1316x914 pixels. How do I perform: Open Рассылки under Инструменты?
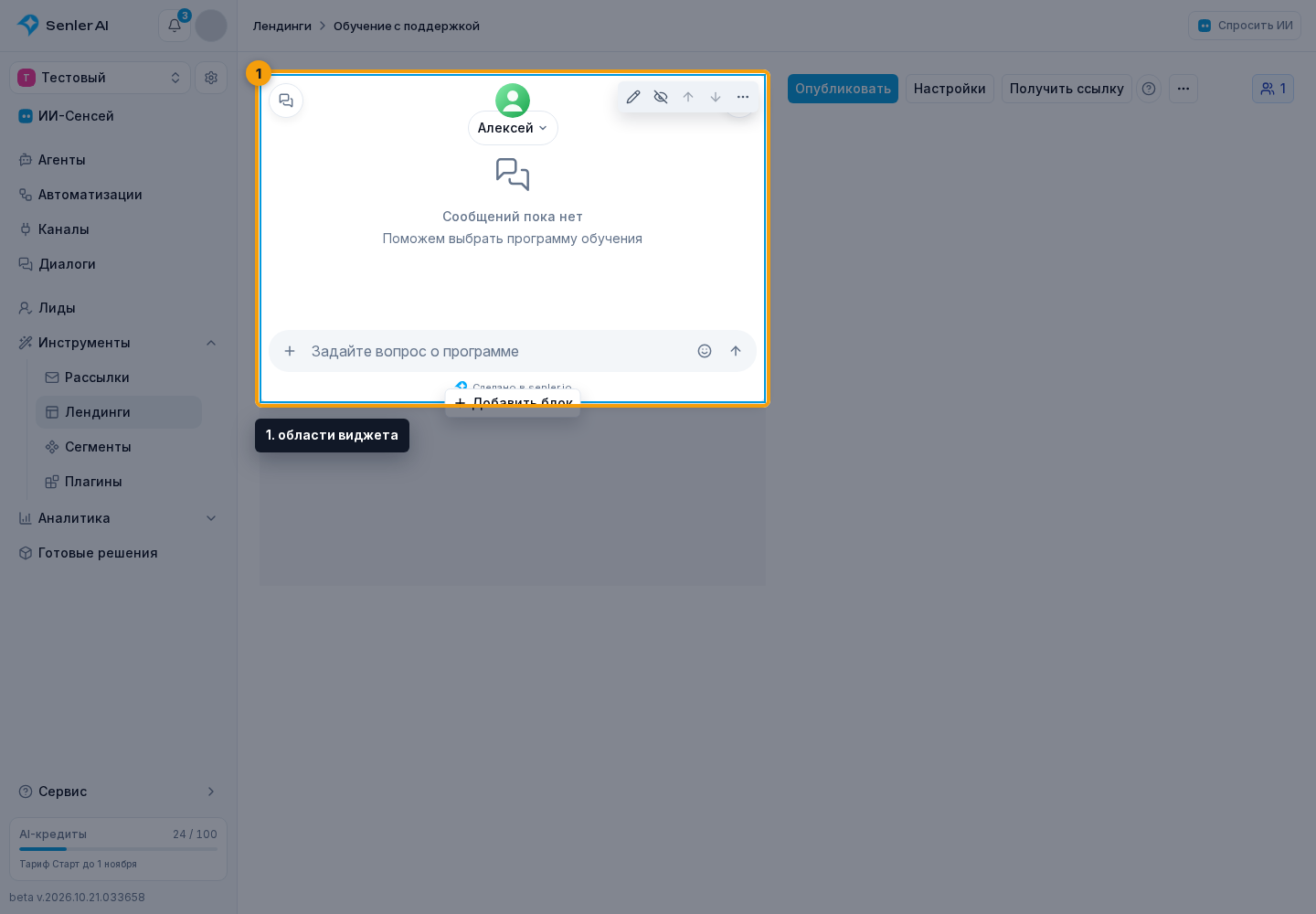click(x=119, y=377)
